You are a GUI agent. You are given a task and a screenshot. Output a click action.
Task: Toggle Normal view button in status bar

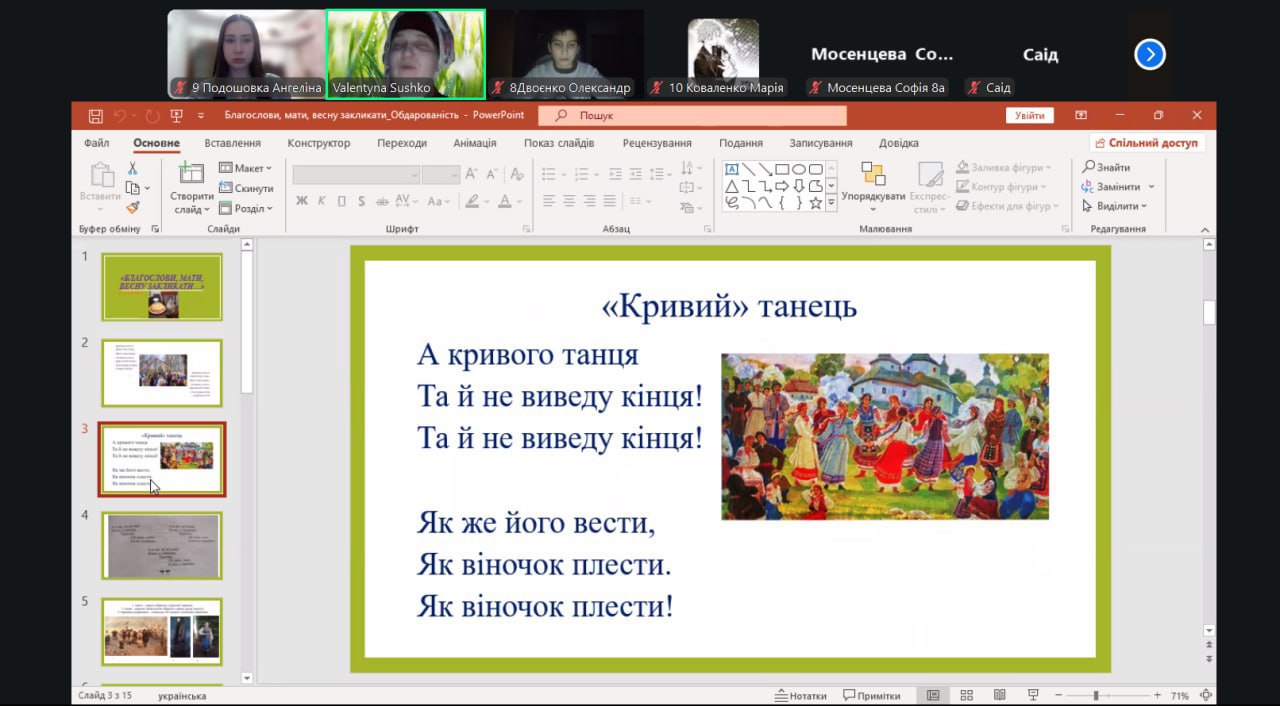(933, 695)
